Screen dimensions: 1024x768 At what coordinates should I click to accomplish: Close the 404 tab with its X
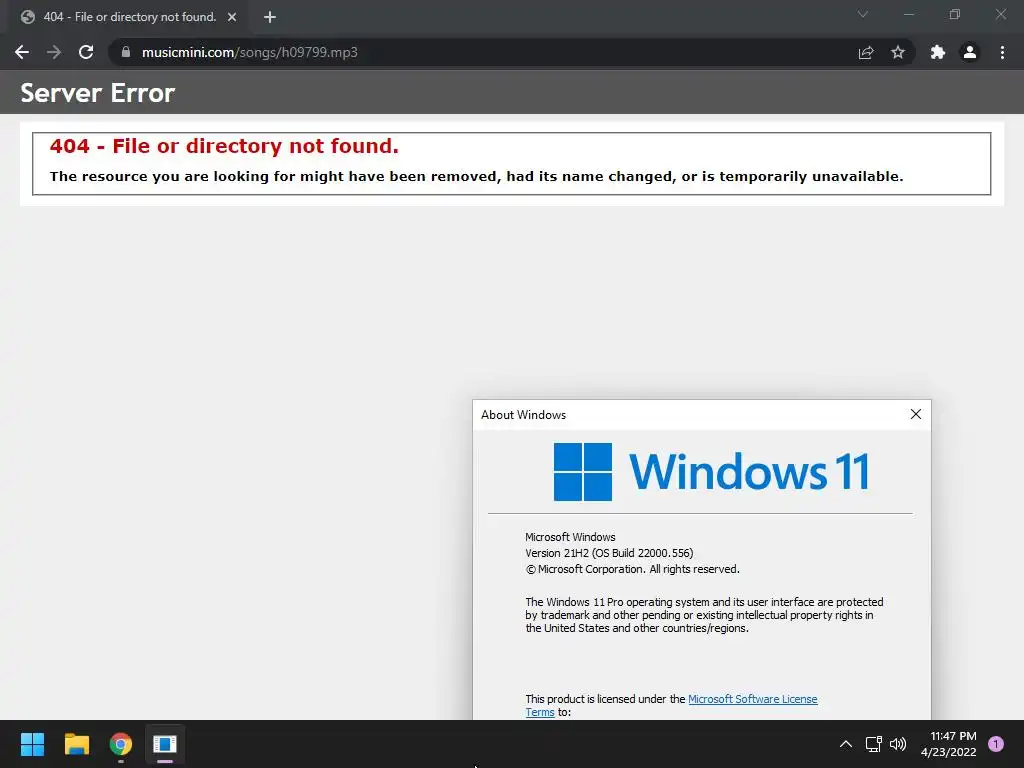(232, 17)
